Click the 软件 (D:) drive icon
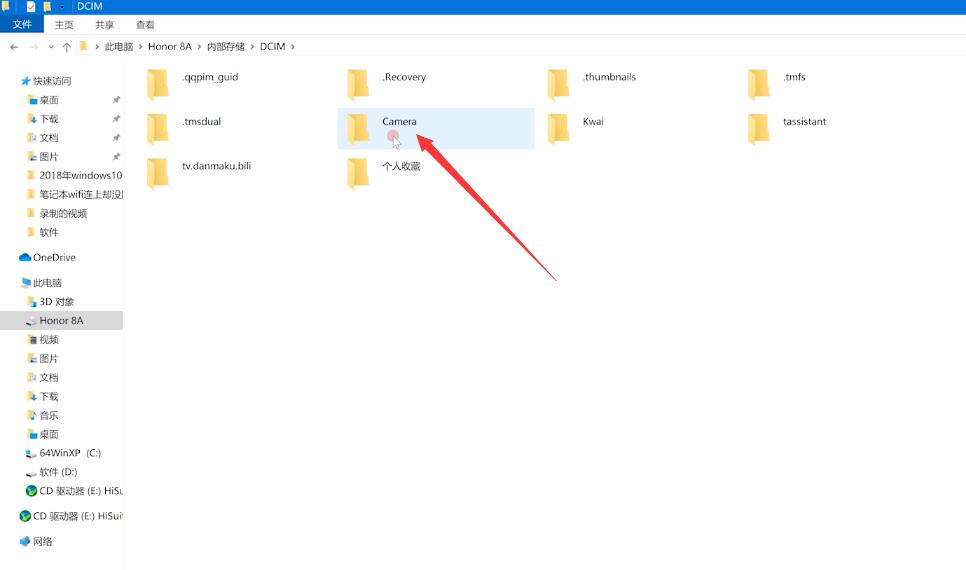Screen dimensions: 966x570 coord(31,472)
